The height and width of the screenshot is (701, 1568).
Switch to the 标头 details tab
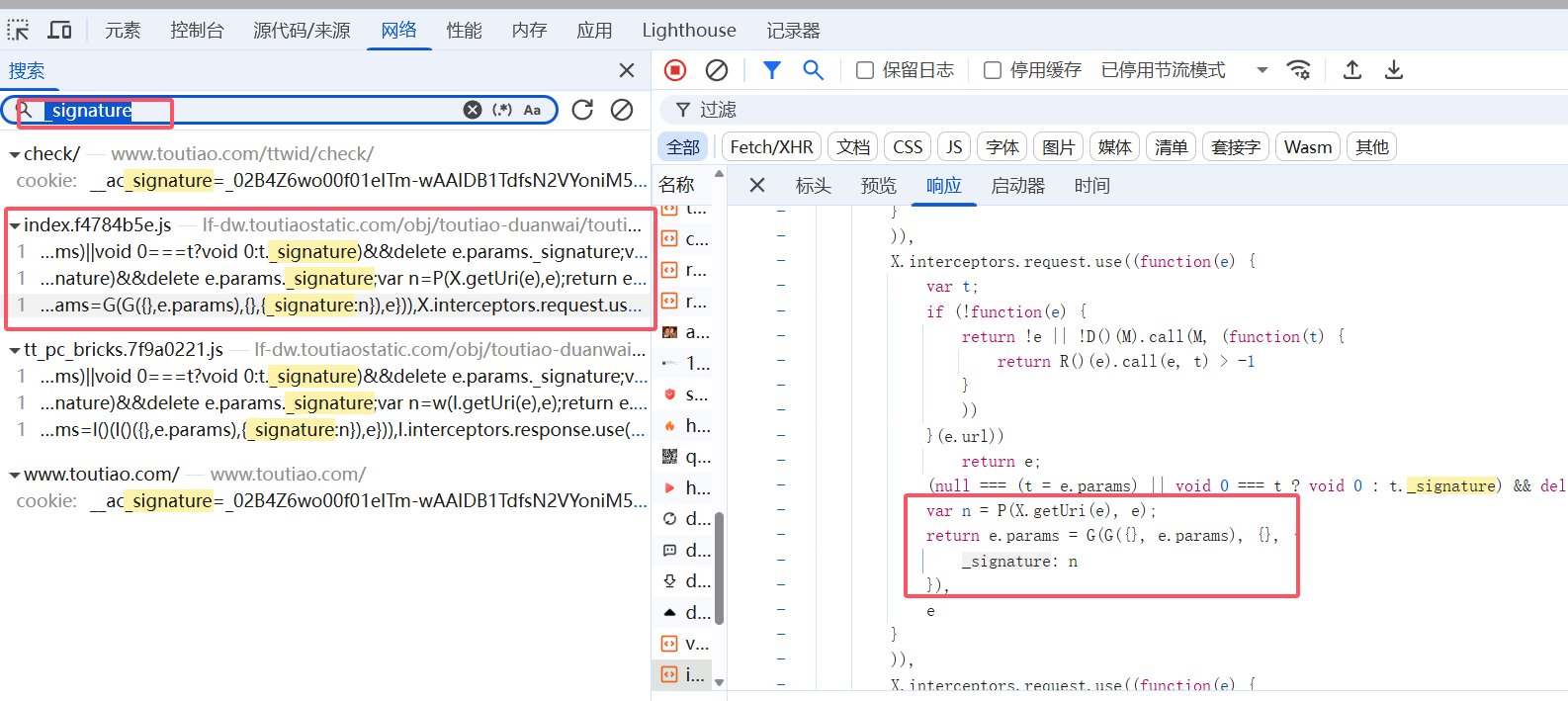click(x=813, y=186)
